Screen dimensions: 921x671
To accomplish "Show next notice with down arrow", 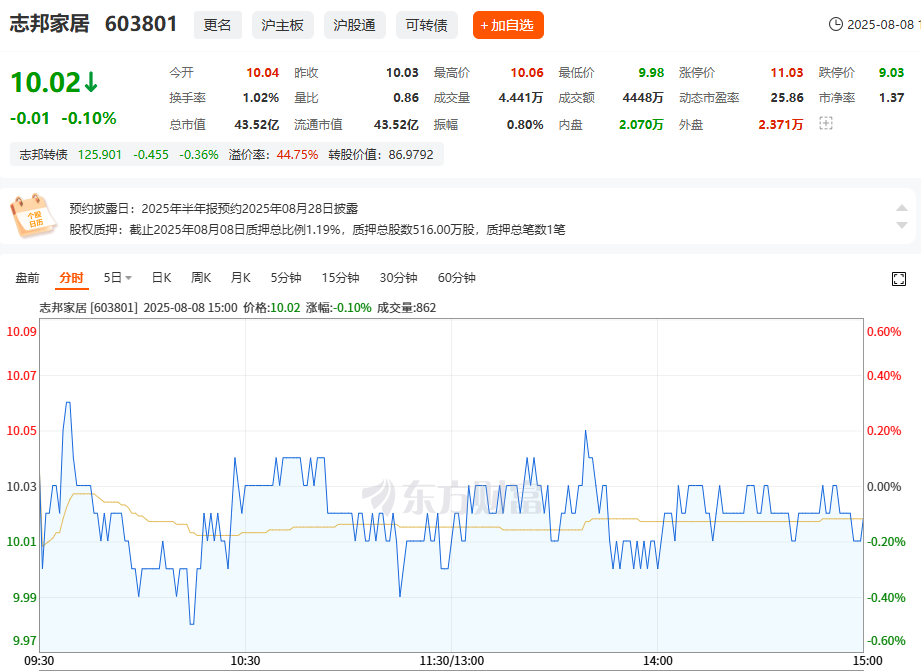I will (x=902, y=225).
